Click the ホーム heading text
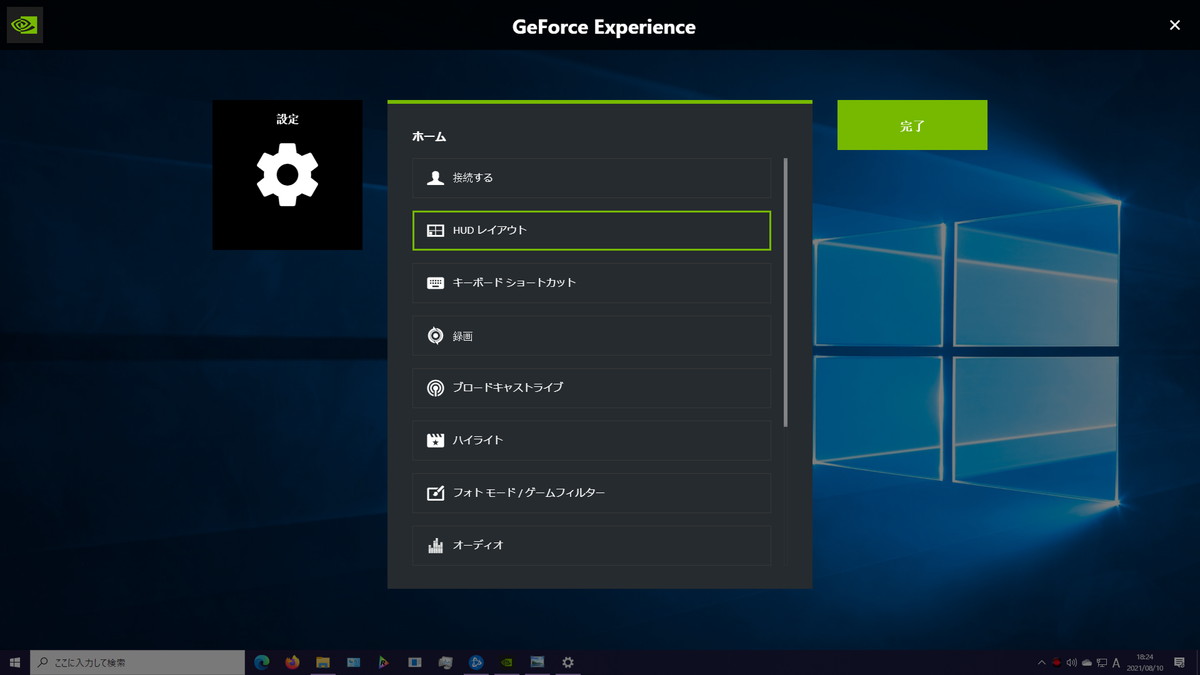The image size is (1200, 675). point(429,136)
